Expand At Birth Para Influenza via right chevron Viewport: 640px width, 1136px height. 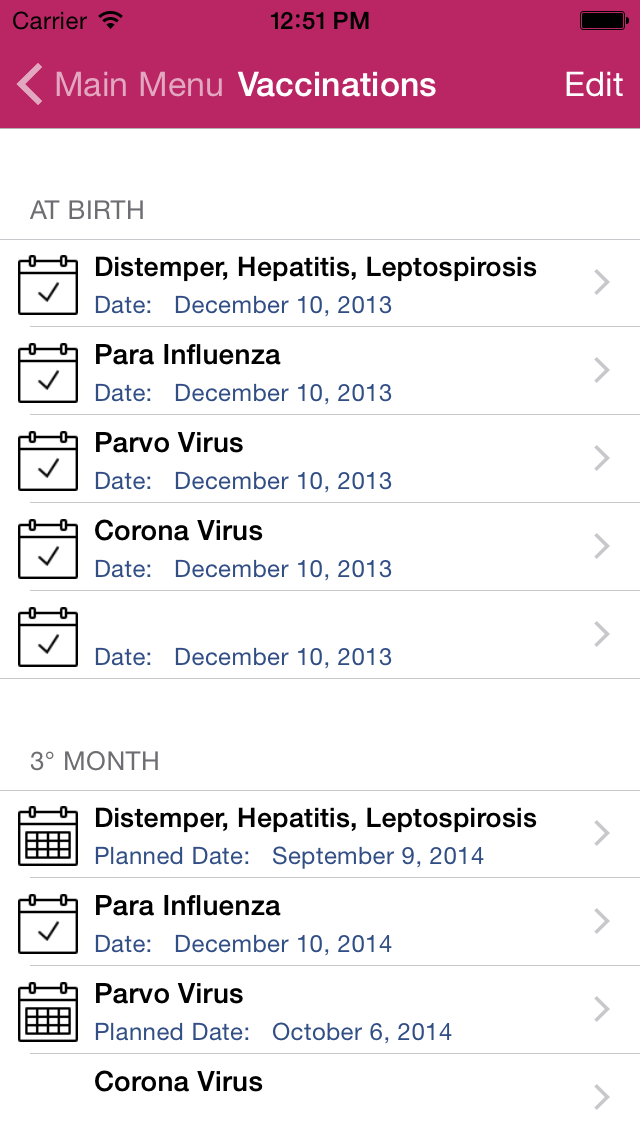(x=601, y=371)
